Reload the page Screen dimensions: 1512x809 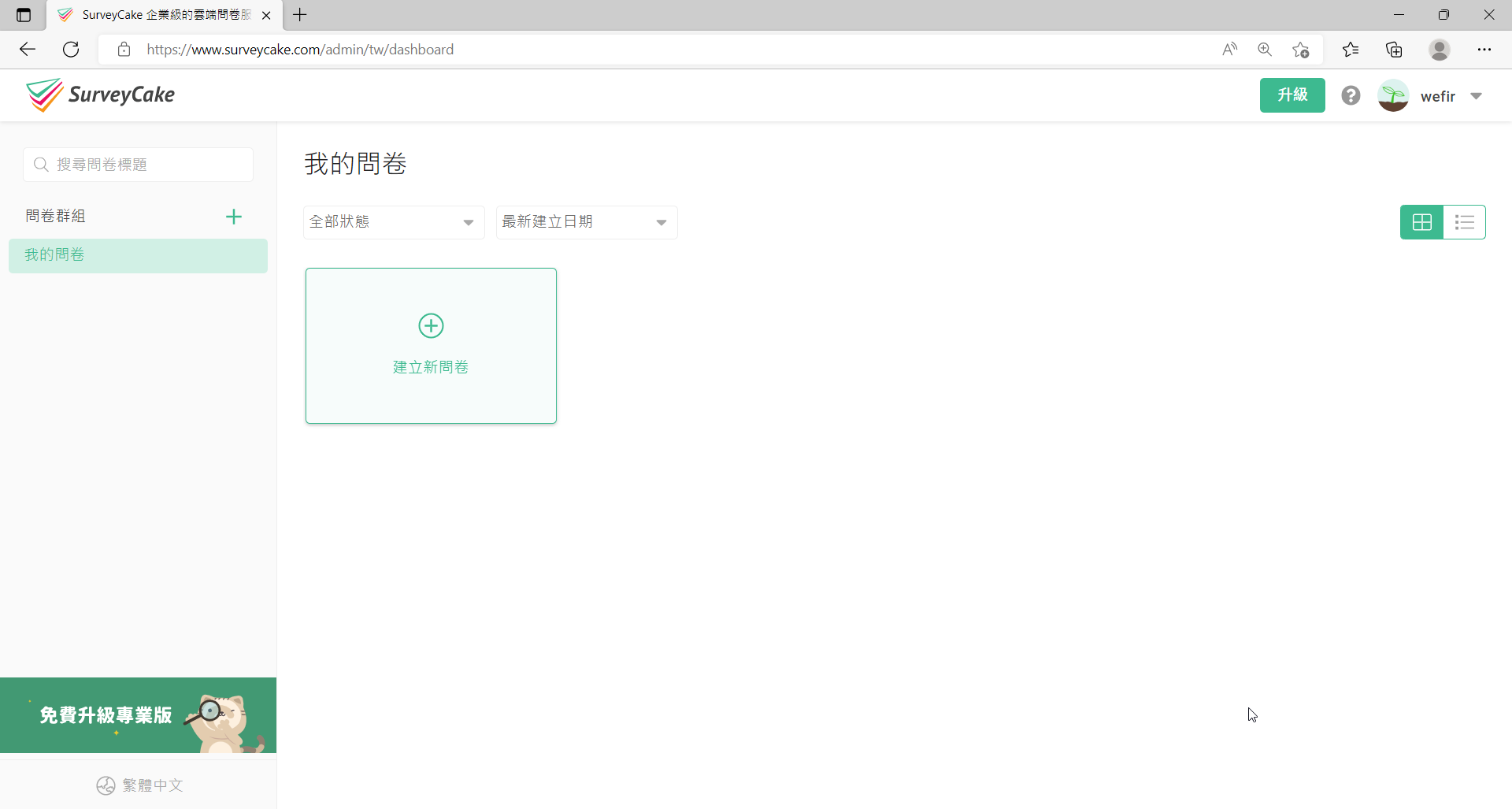71,50
